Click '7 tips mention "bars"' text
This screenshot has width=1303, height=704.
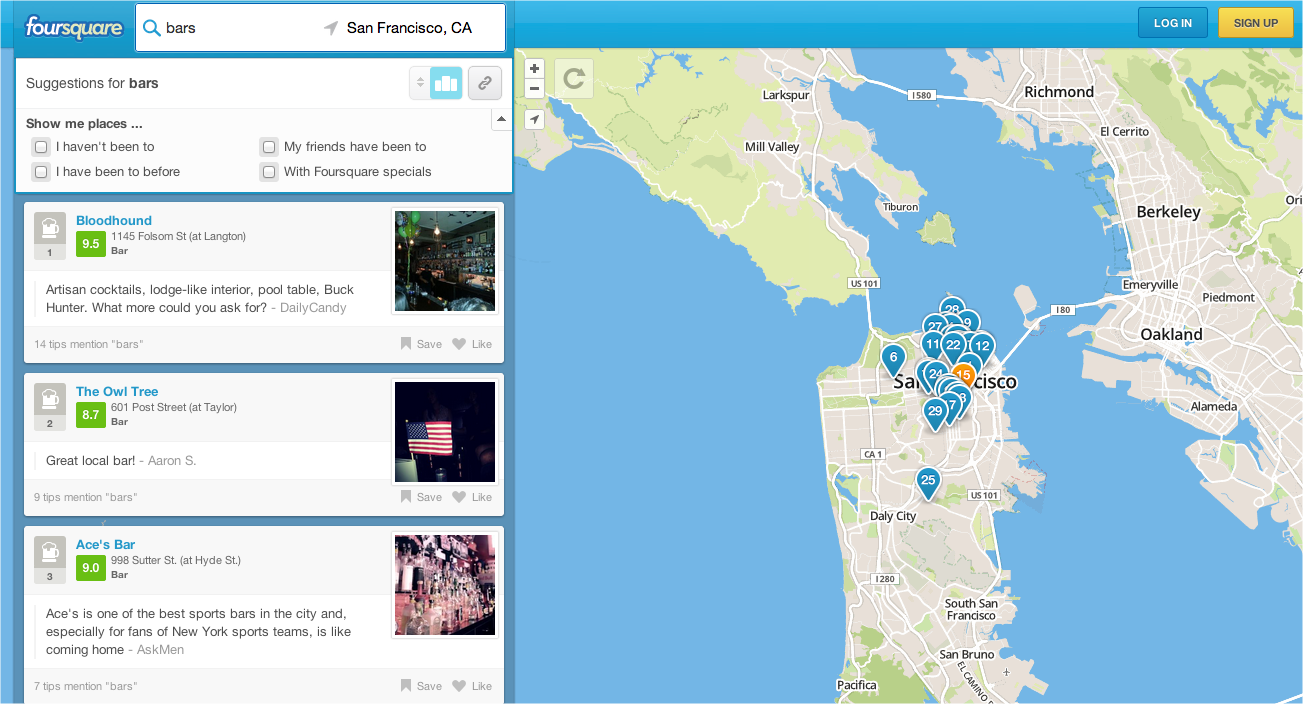[x=85, y=686]
